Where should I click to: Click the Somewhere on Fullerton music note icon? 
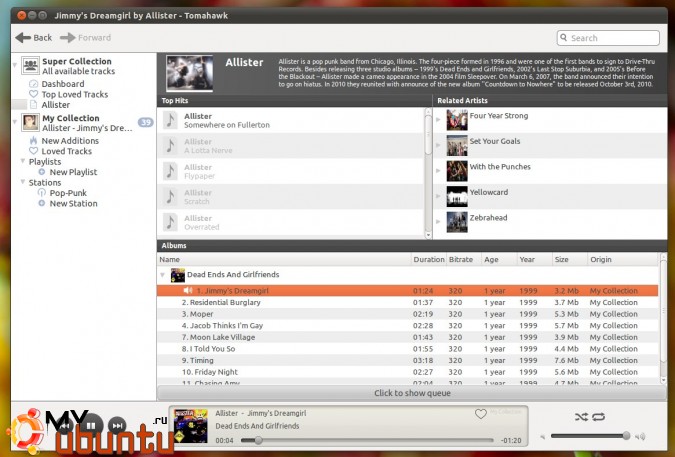[x=171, y=121]
